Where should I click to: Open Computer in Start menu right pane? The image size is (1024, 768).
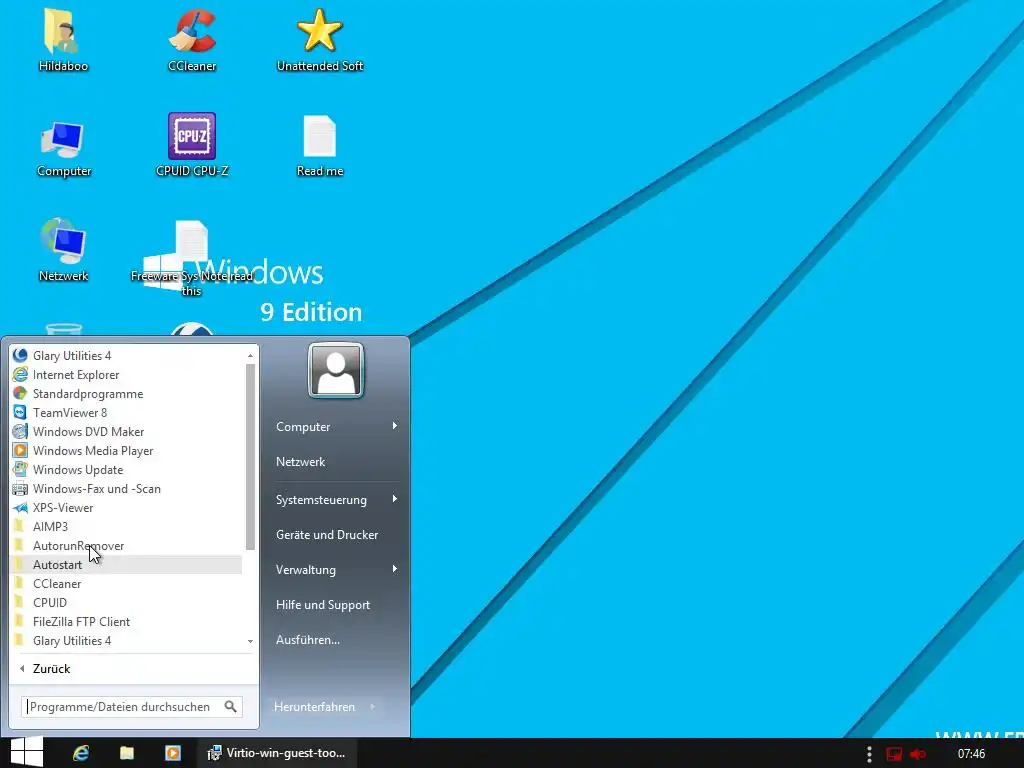click(x=303, y=426)
